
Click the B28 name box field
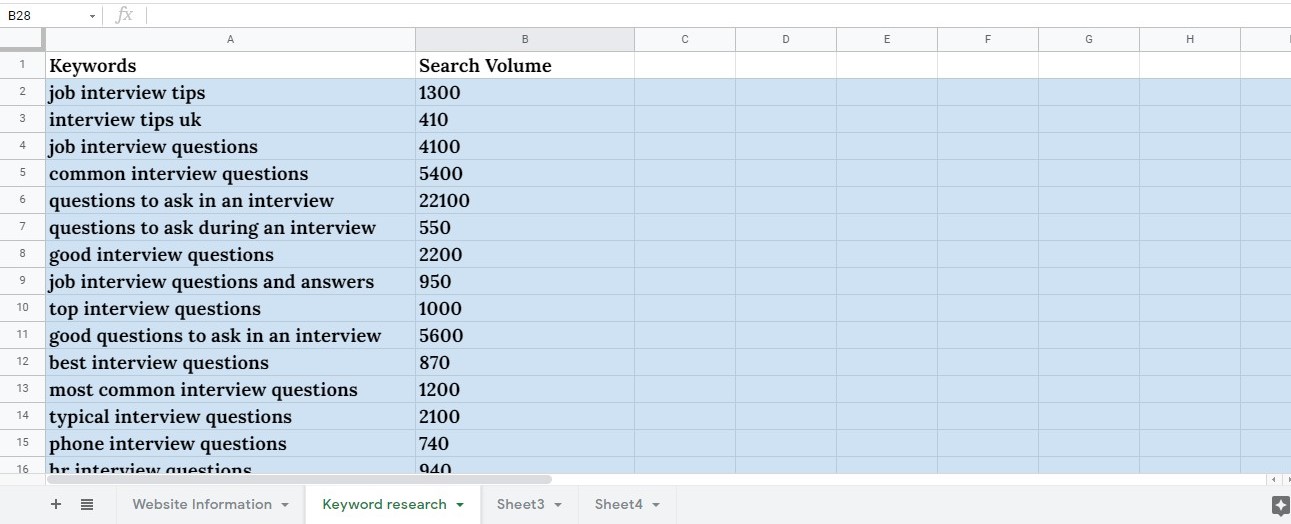click(x=45, y=16)
